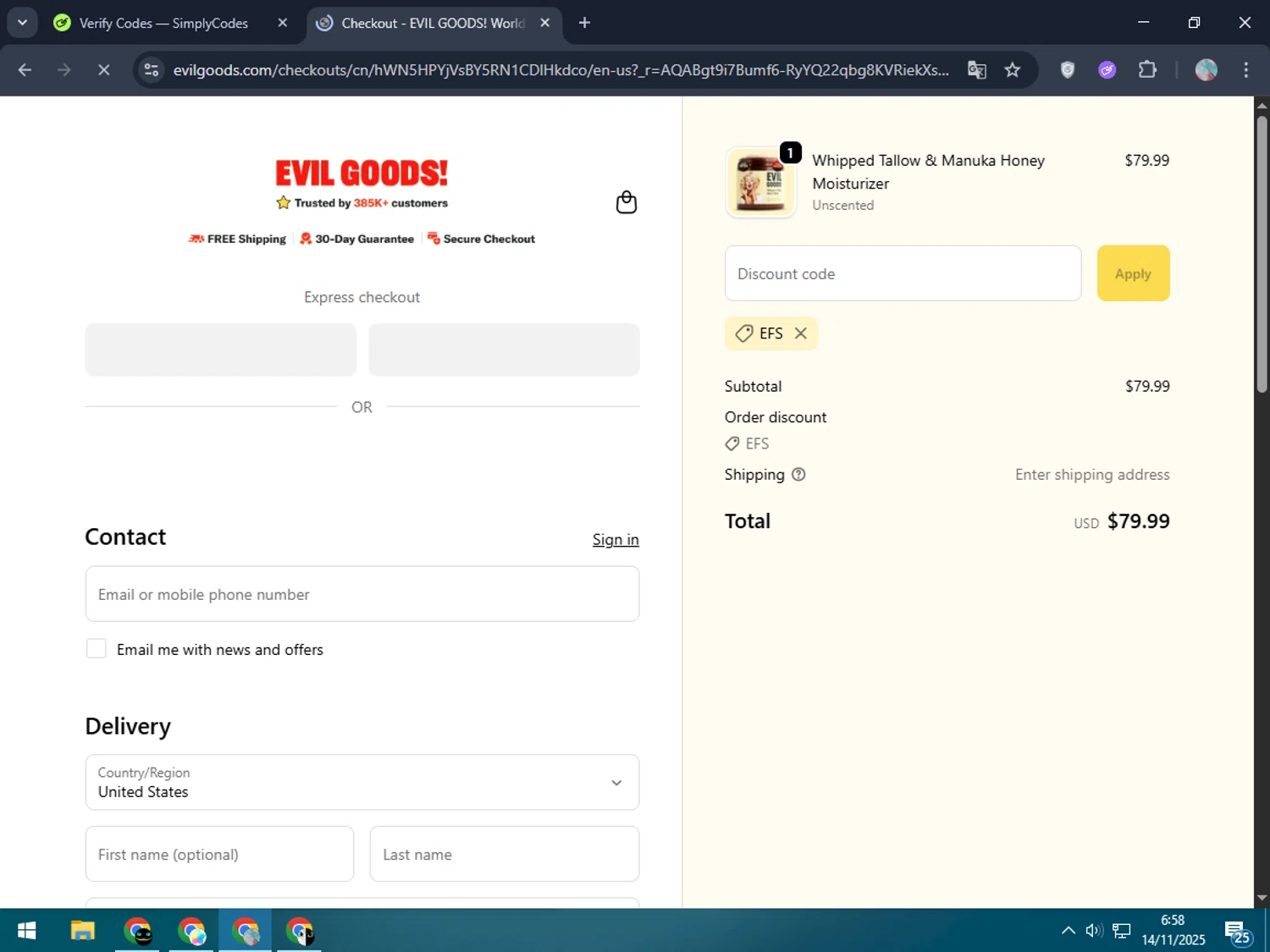The image size is (1270, 952).
Task: Click the Sign in link
Action: pos(616,540)
